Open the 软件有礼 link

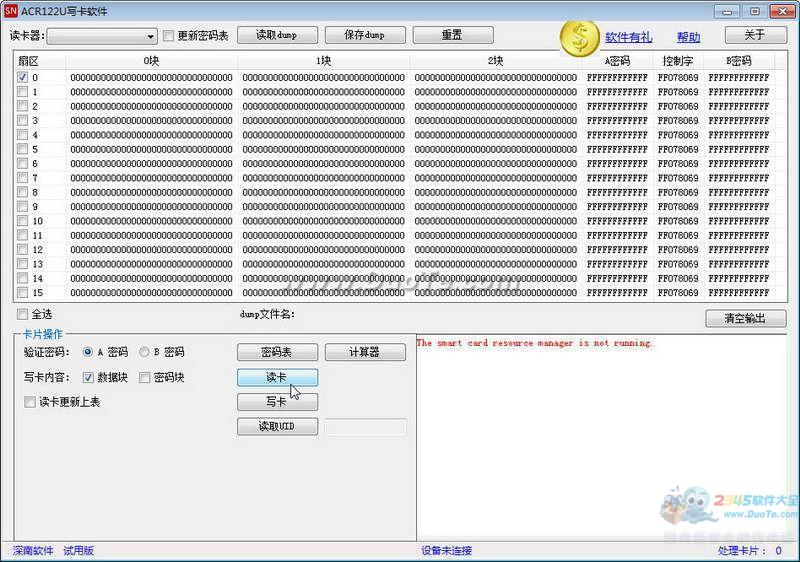[628, 37]
